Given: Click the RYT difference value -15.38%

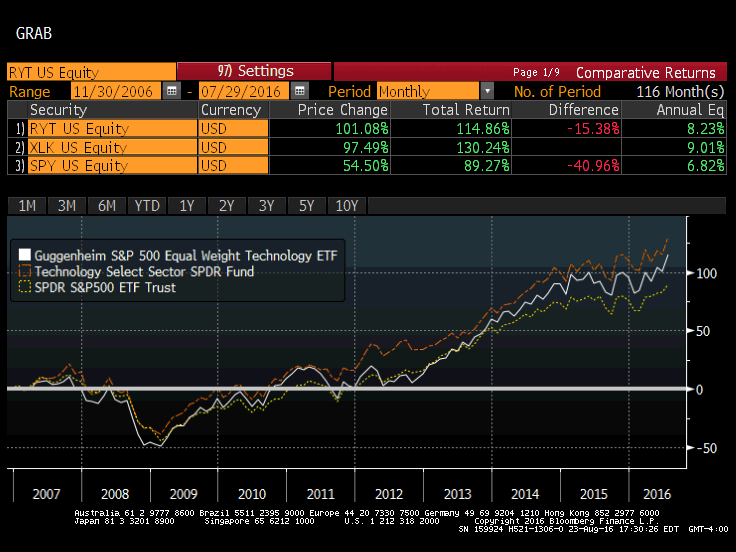Looking at the screenshot, I should point(593,128).
